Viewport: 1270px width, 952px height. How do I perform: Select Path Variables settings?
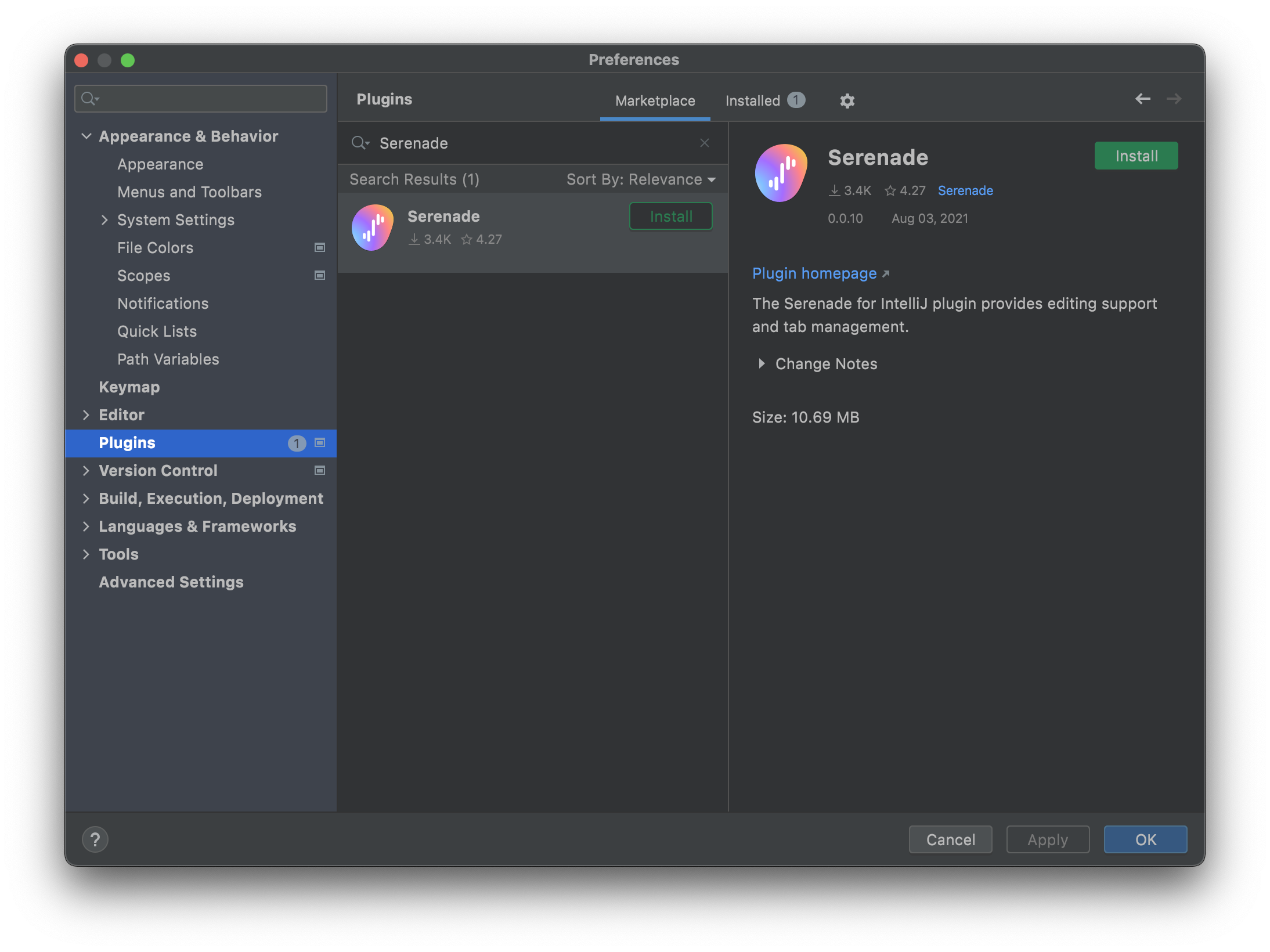pos(168,359)
